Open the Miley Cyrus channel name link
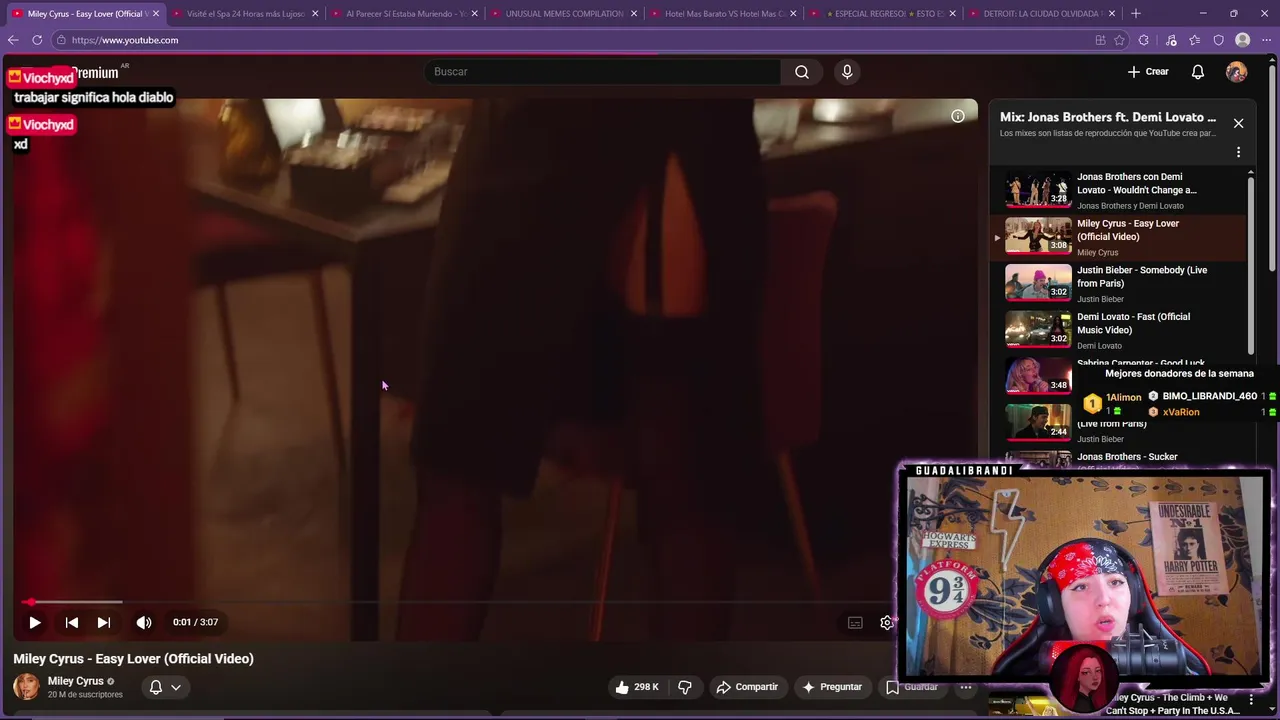The image size is (1280, 720). click(x=75, y=681)
